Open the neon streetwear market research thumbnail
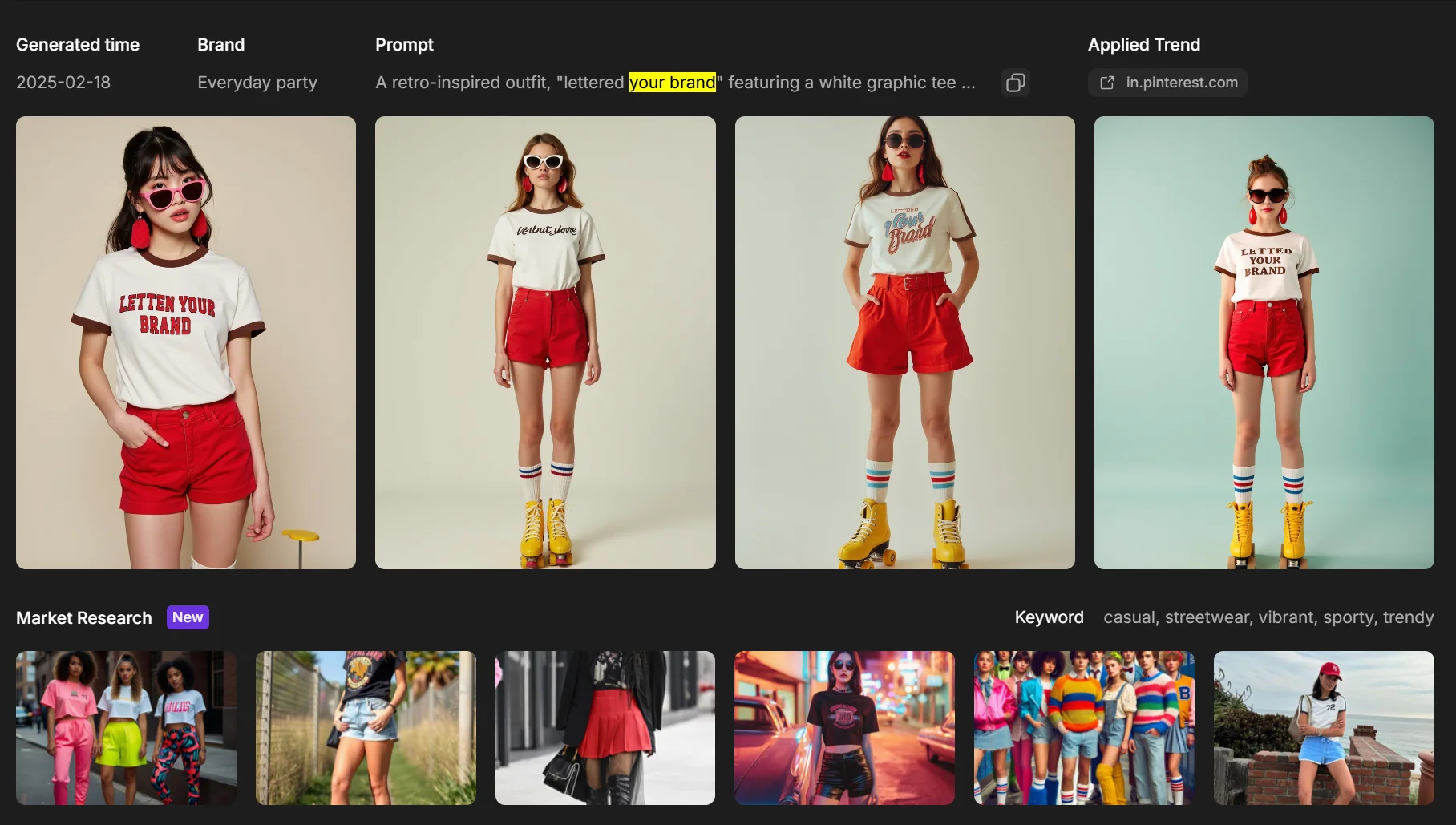1456x825 pixels. (x=126, y=727)
